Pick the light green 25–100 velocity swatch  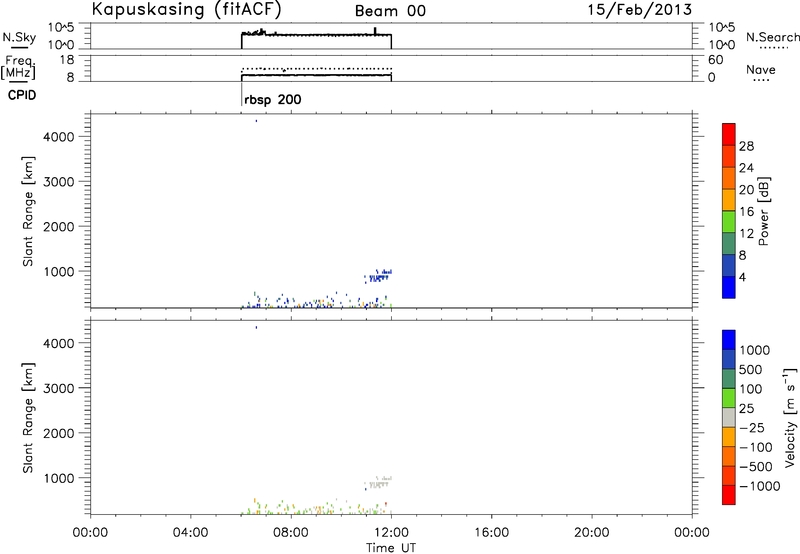(x=729, y=398)
